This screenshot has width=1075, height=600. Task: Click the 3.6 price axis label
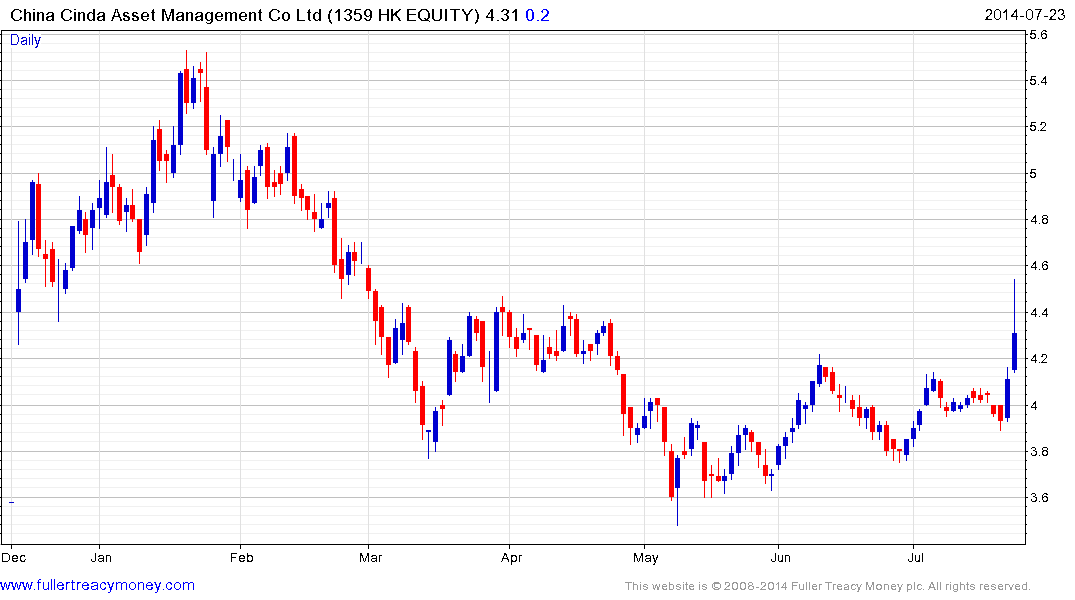click(x=1038, y=498)
